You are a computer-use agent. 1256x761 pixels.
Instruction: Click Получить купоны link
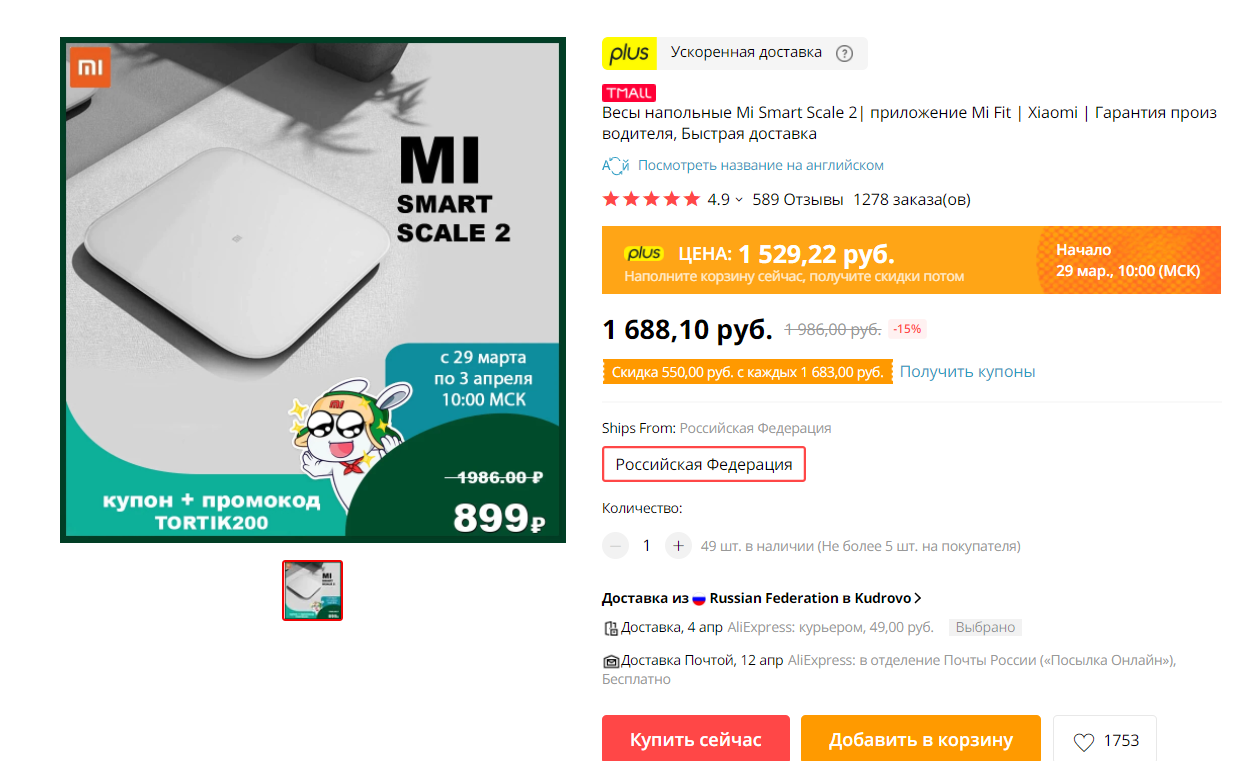(967, 372)
